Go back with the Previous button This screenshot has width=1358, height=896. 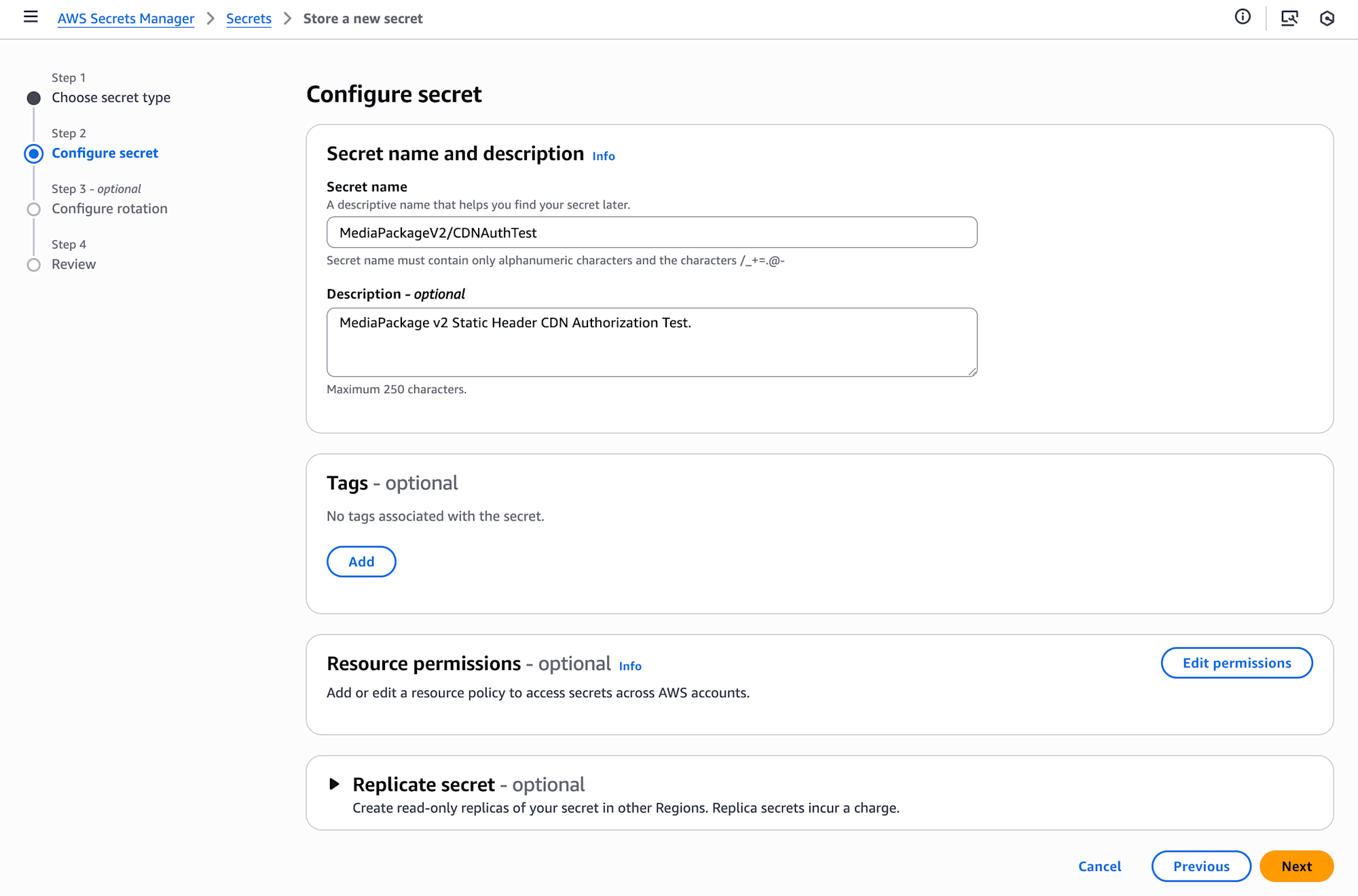pos(1201,866)
